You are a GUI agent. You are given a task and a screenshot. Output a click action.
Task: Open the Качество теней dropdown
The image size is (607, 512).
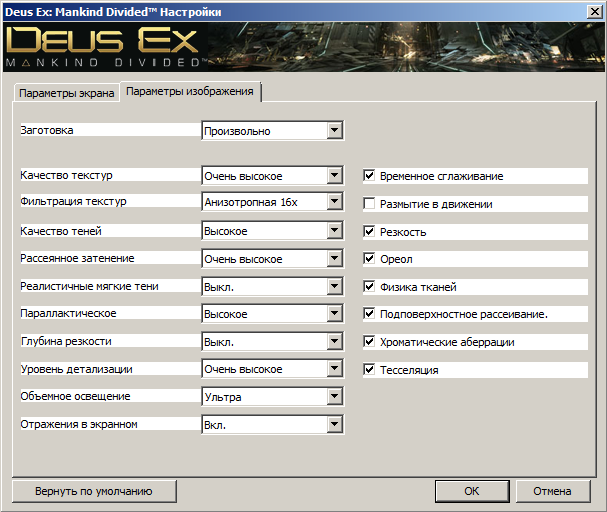273,231
